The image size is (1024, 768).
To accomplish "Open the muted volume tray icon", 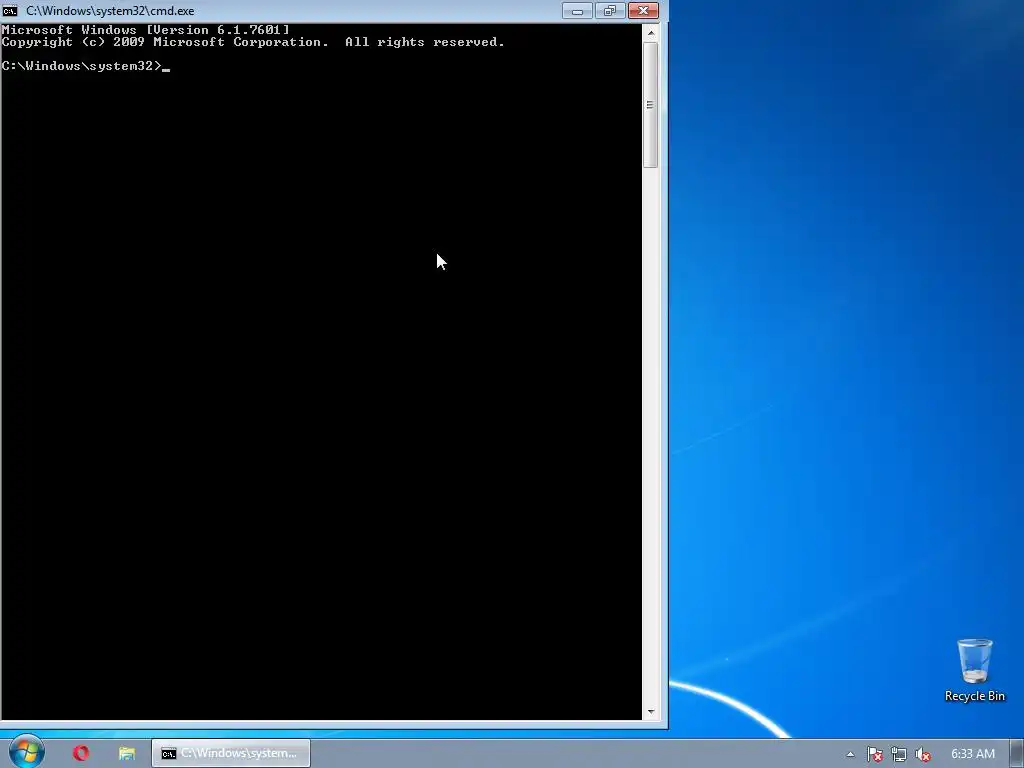I will 923,754.
